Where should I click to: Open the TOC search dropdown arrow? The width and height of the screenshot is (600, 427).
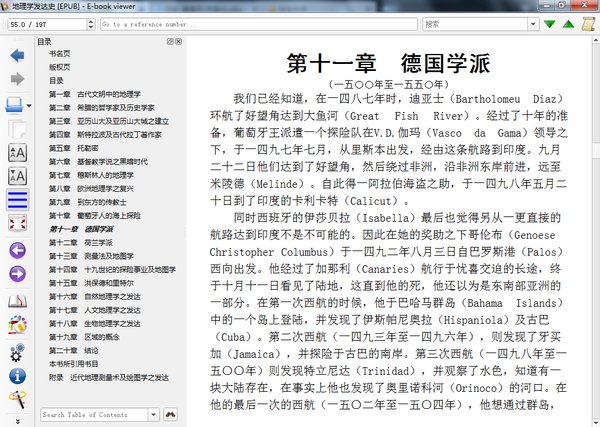pyautogui.click(x=153, y=414)
